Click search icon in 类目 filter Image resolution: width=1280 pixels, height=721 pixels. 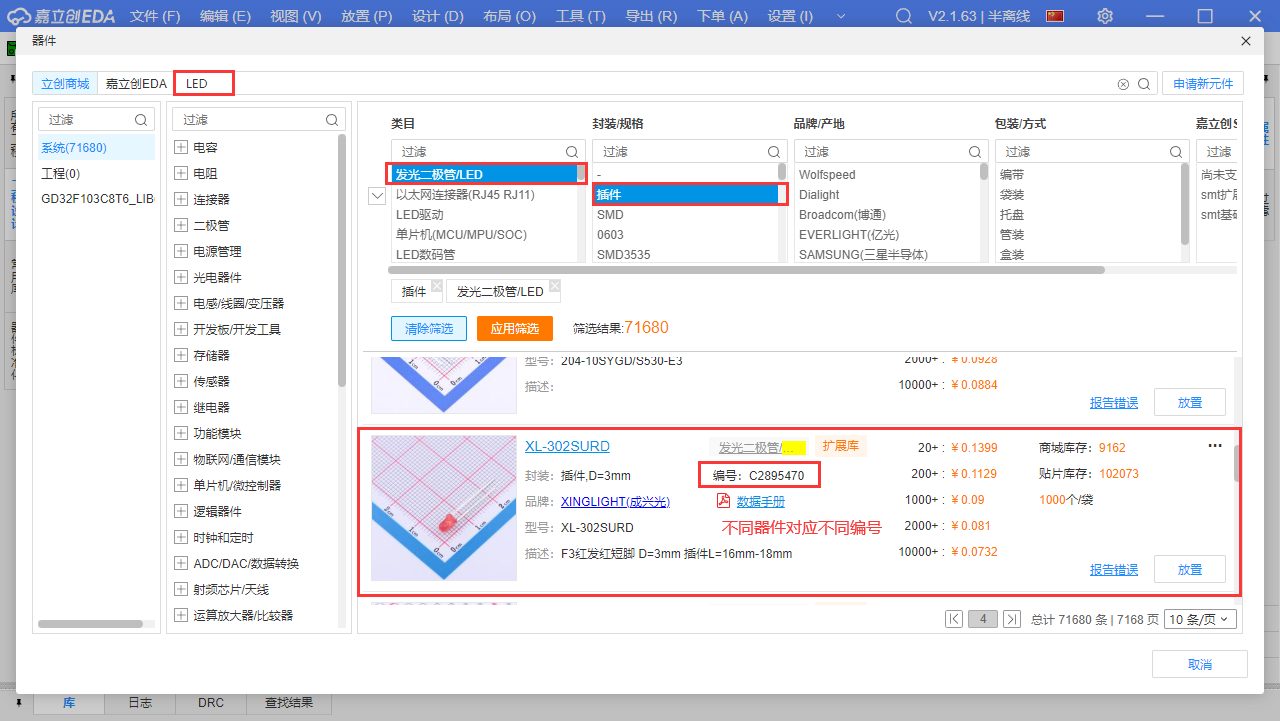(572, 152)
